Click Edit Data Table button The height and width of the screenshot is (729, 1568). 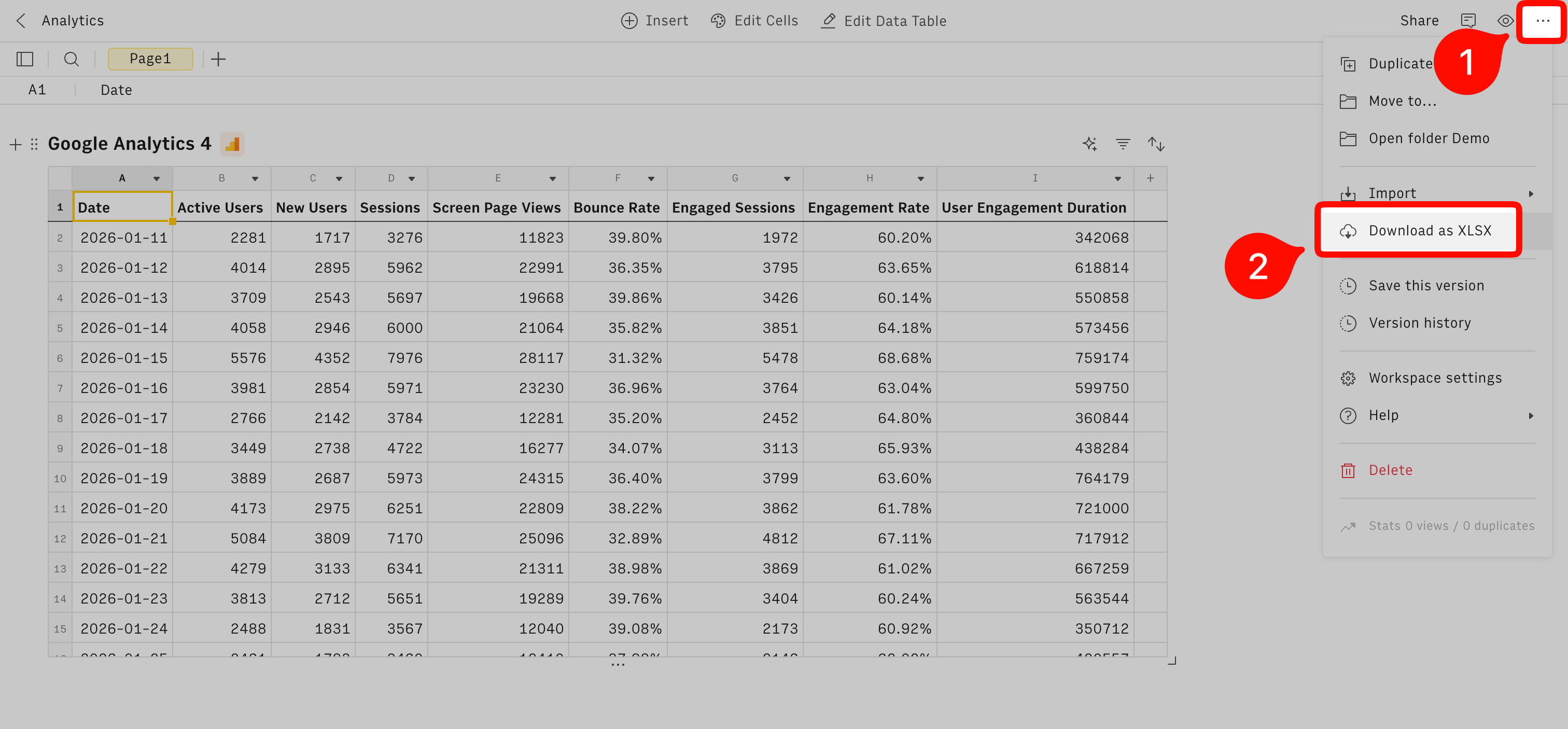pyautogui.click(x=884, y=21)
